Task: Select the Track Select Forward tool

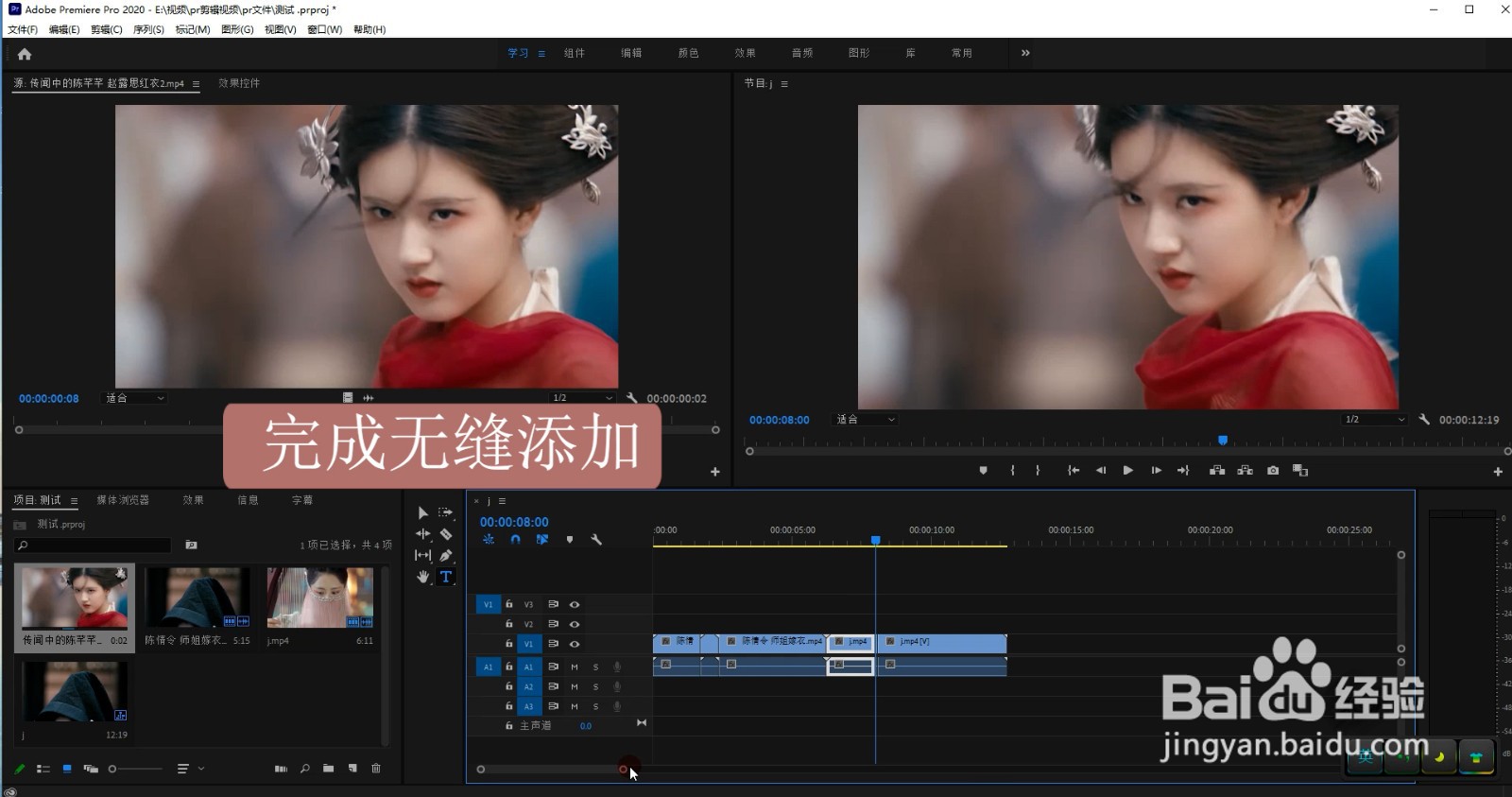Action: (446, 512)
